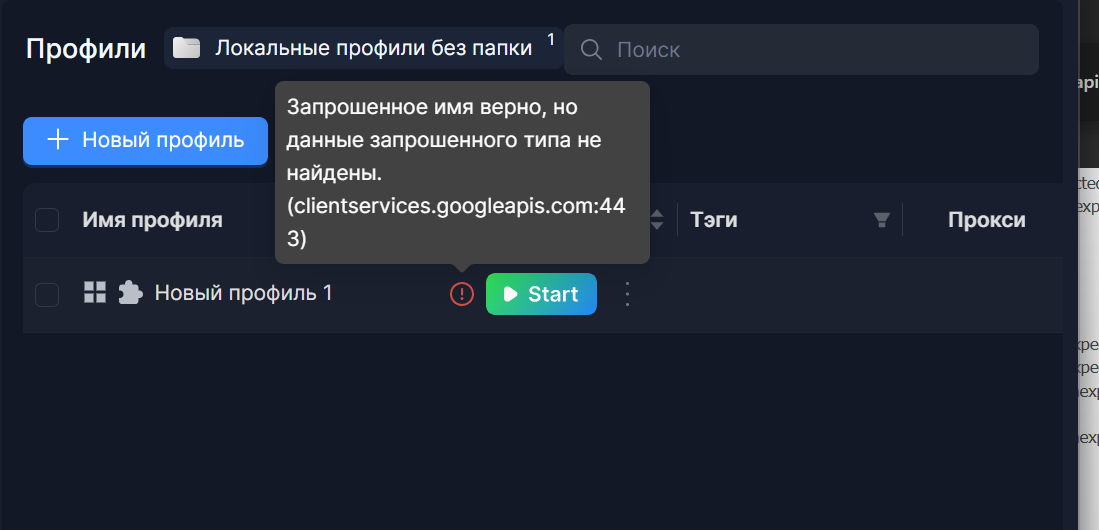The width and height of the screenshot is (1099, 530).
Task: Toggle the select-all checkbox in table header
Action: click(47, 220)
